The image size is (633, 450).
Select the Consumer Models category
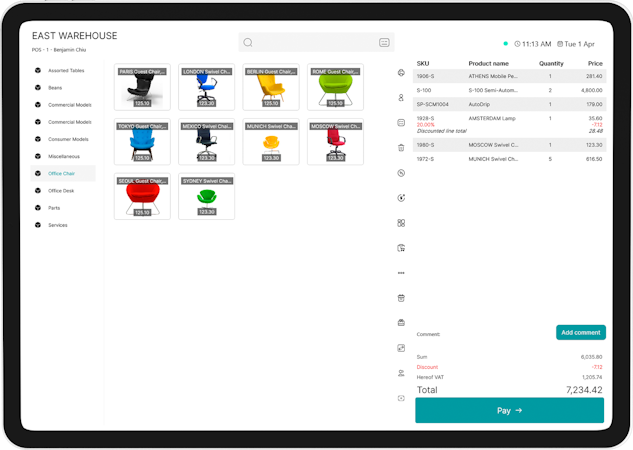63,139
